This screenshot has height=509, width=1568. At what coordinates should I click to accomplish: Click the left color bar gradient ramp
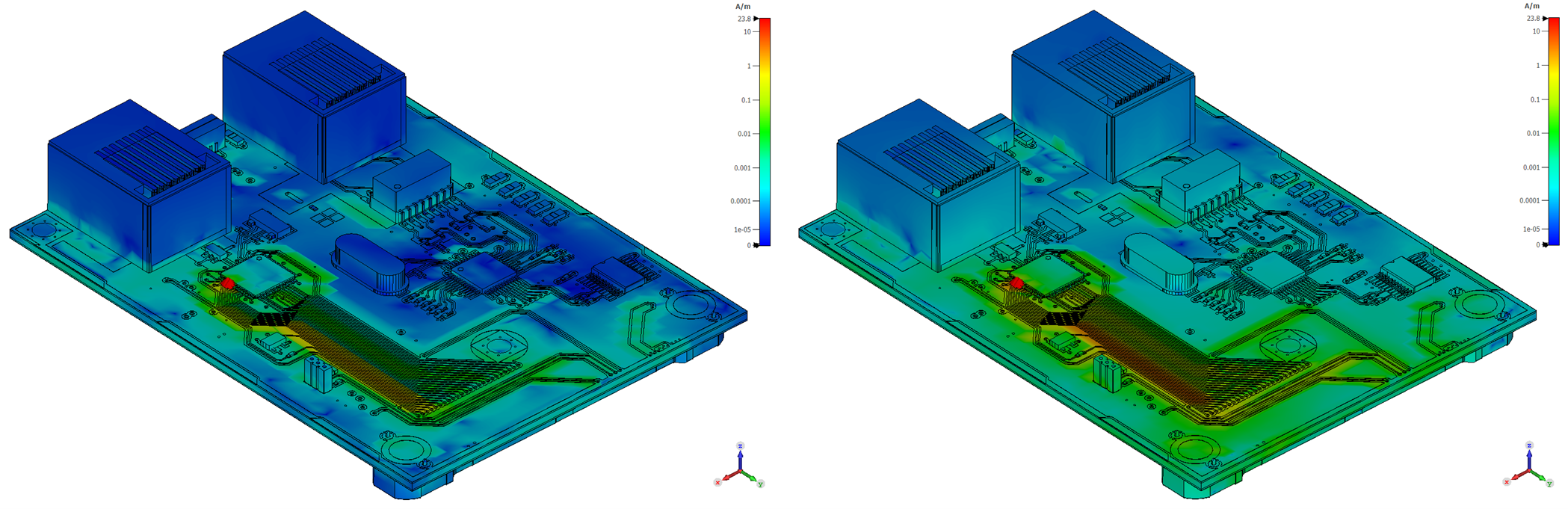click(x=765, y=132)
